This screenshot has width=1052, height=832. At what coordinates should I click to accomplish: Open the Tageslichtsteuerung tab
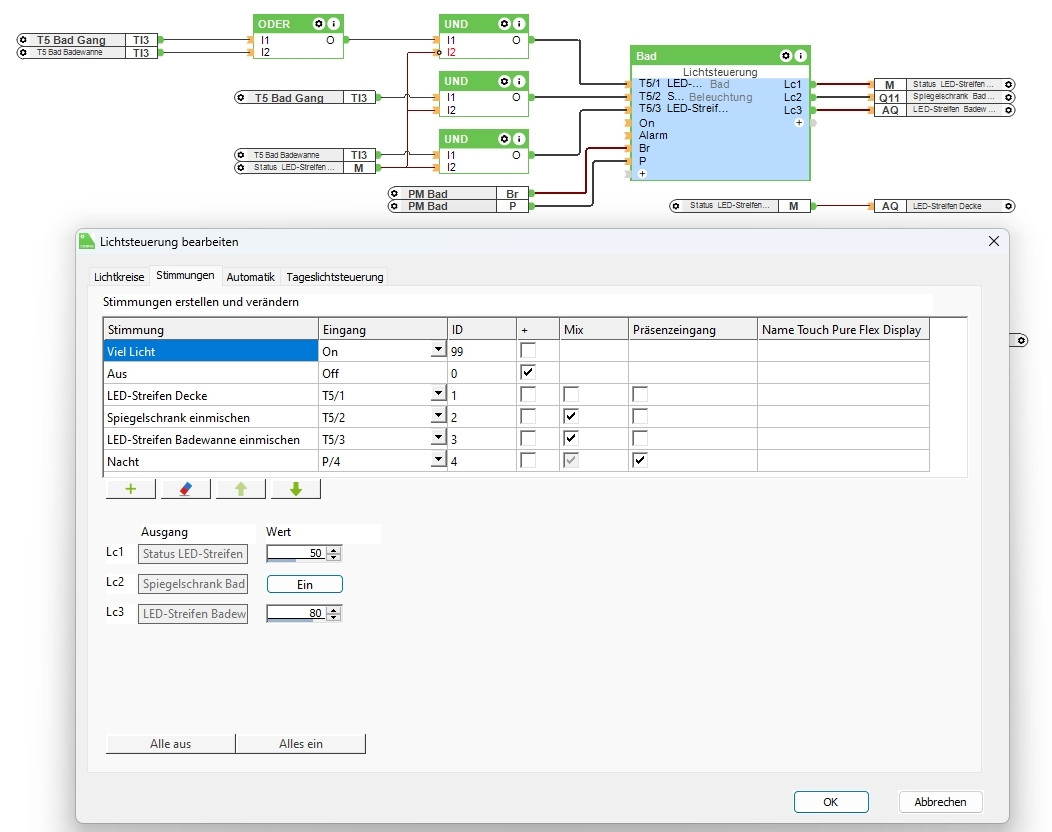click(x=334, y=277)
